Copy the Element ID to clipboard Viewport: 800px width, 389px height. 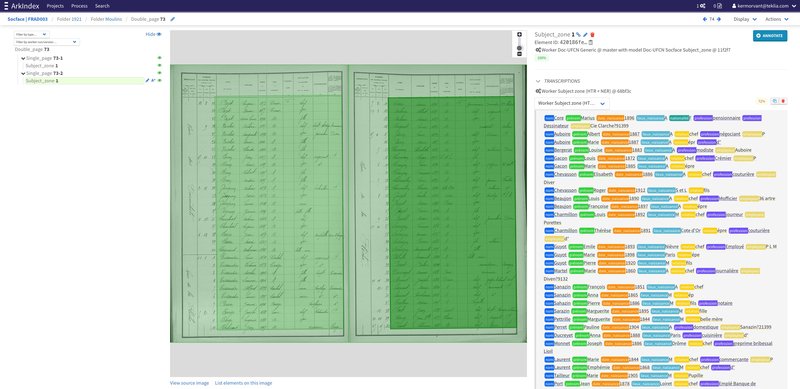(591, 42)
